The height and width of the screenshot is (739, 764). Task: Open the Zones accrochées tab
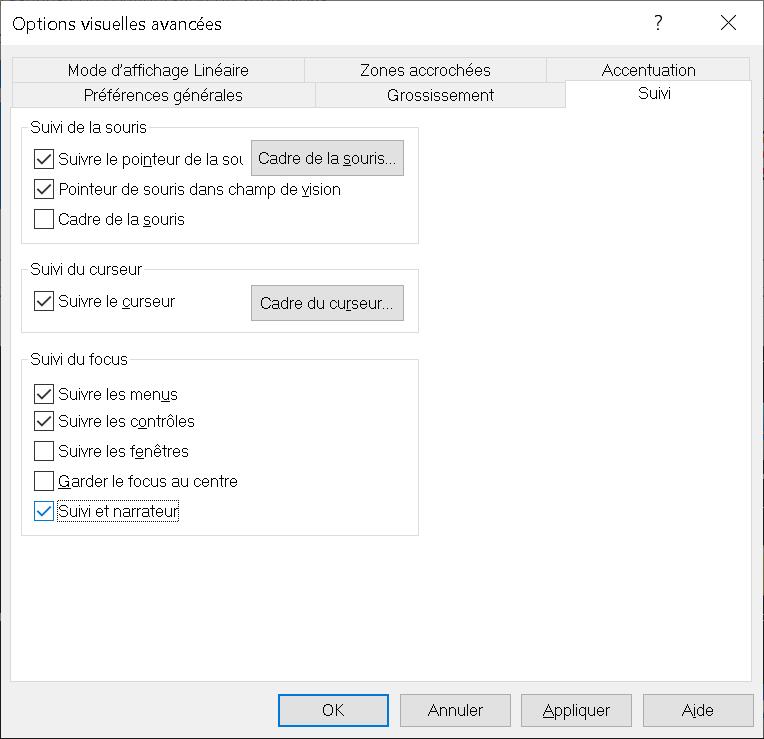click(x=425, y=70)
